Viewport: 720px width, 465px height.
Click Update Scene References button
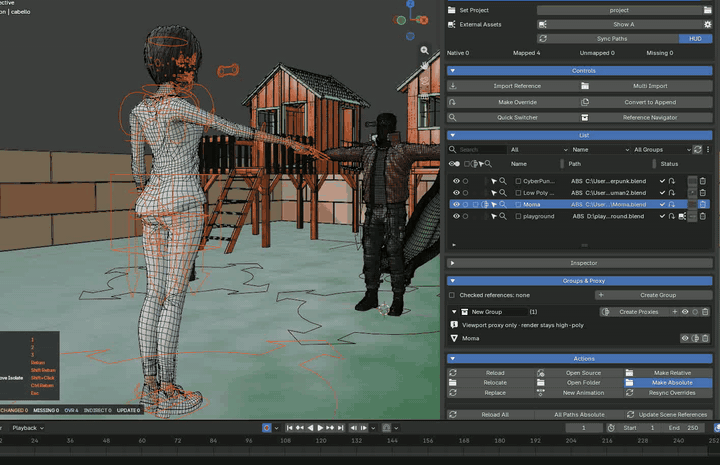click(668, 415)
